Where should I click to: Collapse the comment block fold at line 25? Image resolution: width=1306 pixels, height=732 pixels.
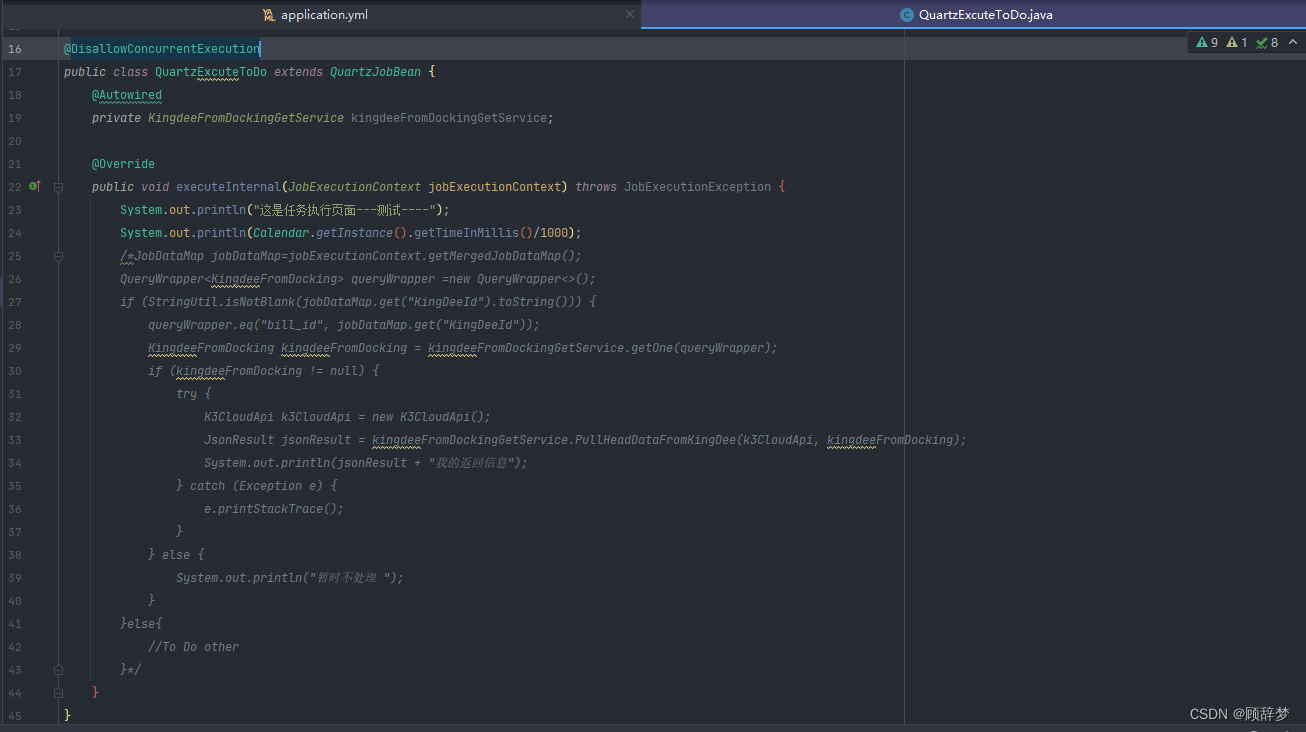(x=58, y=255)
